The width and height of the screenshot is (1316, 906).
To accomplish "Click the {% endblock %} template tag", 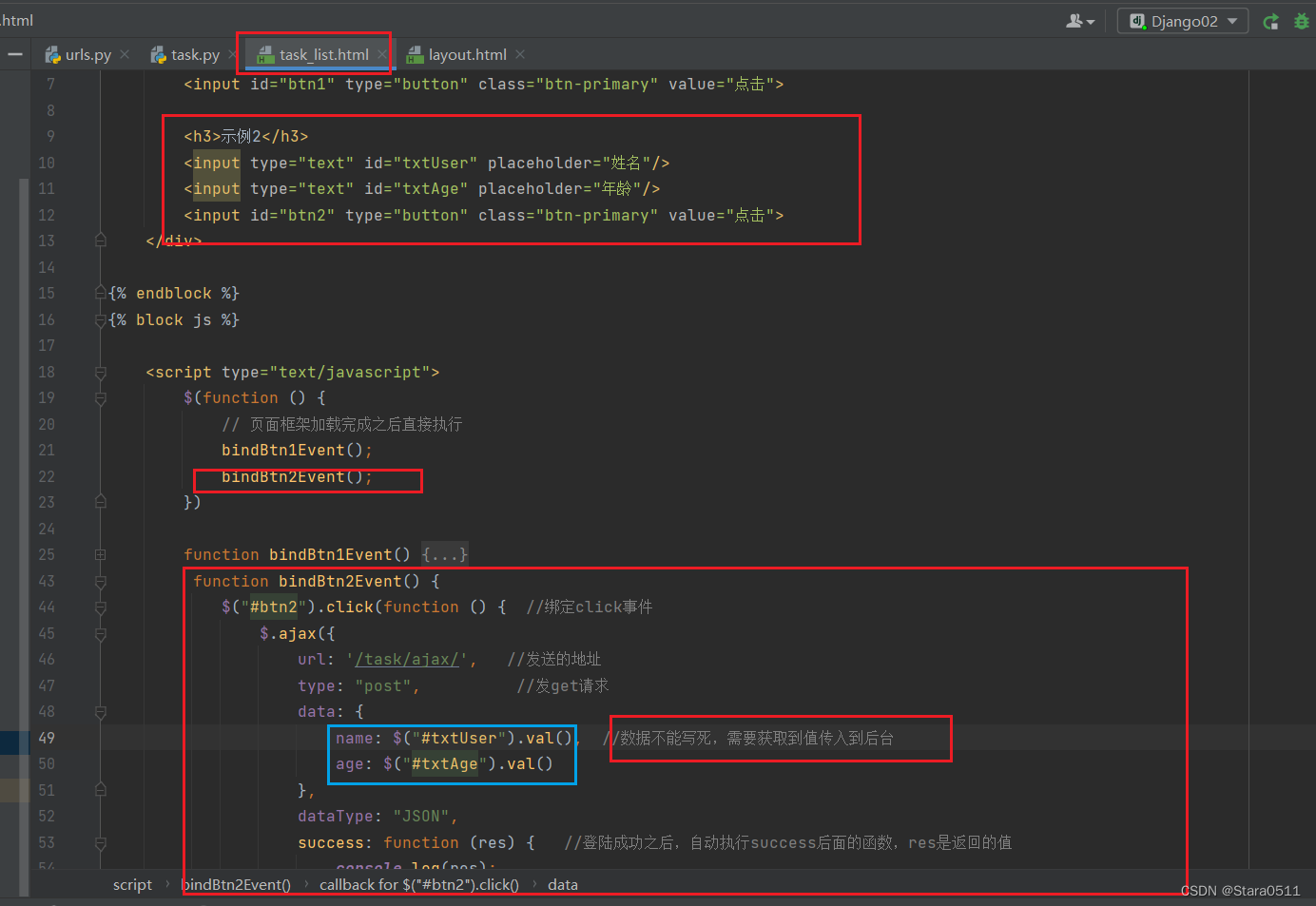I will tap(174, 293).
